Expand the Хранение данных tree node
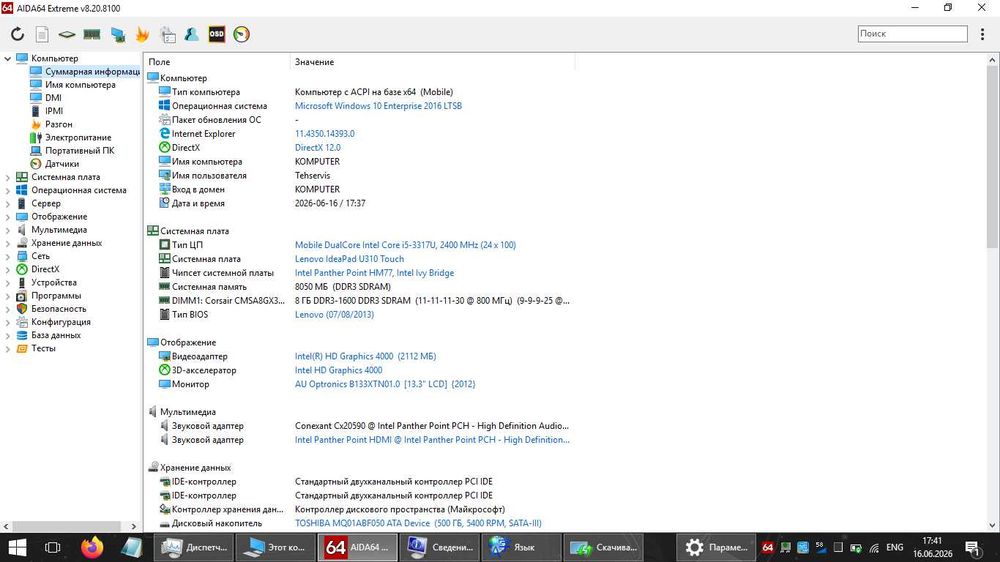The height and width of the screenshot is (562, 1000). point(8,243)
